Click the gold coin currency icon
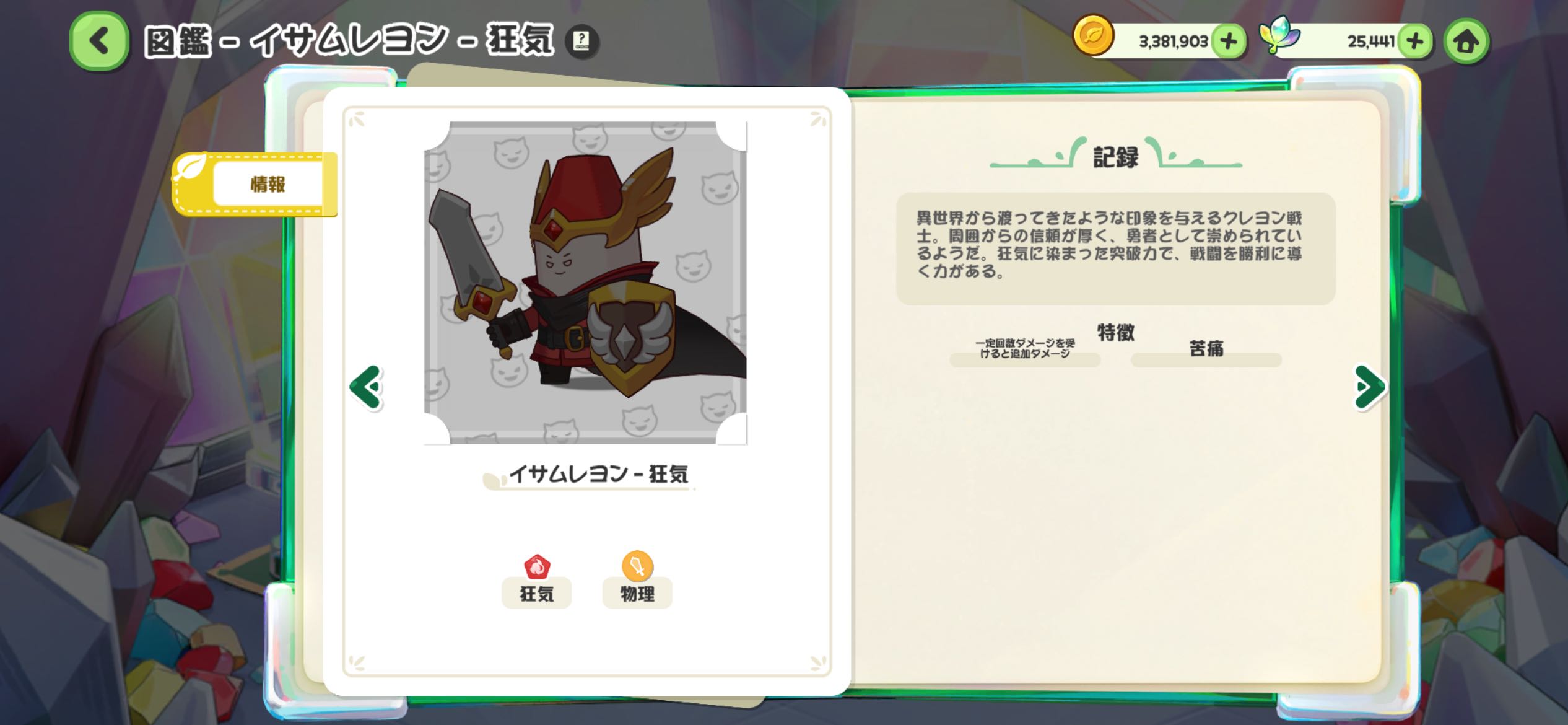Viewport: 1568px width, 725px height. (1093, 36)
